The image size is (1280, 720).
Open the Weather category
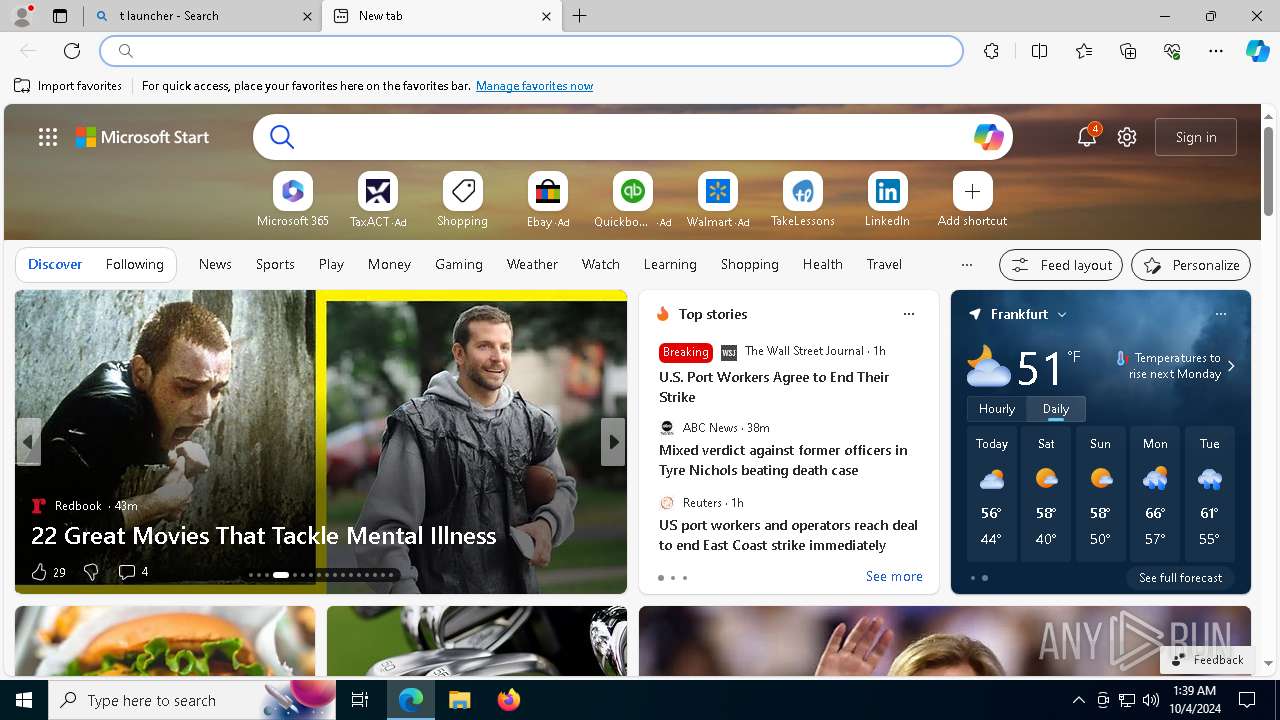pyautogui.click(x=532, y=265)
